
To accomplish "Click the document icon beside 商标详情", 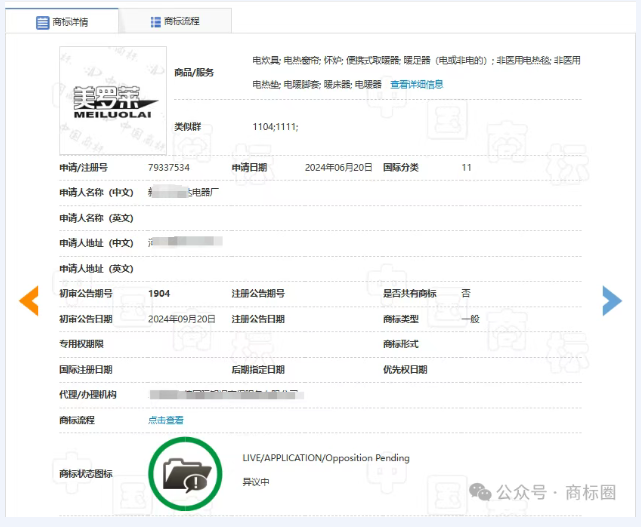I will click(43, 22).
